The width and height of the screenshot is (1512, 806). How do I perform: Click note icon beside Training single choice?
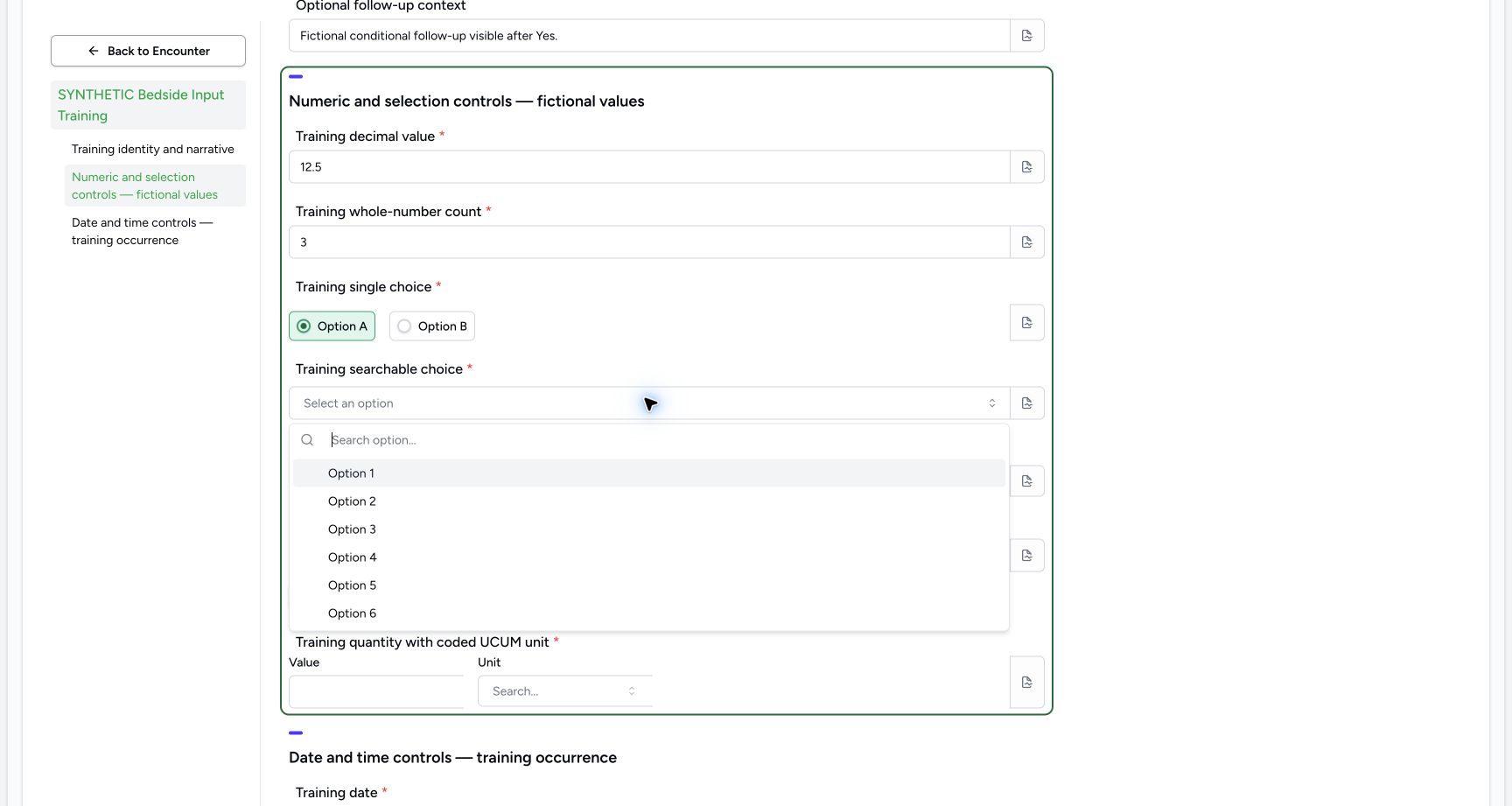[1027, 323]
